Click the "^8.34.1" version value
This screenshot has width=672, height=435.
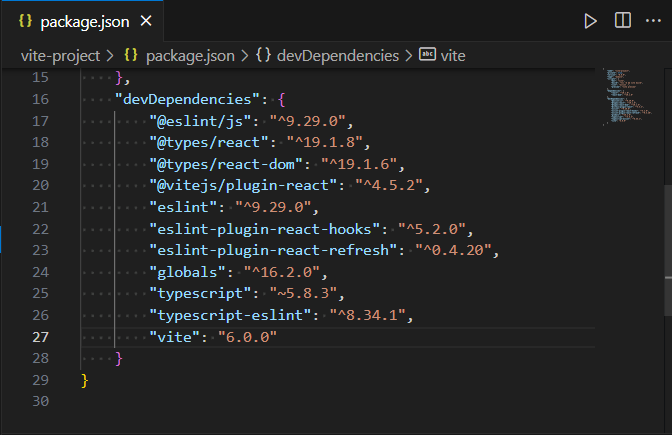point(367,315)
